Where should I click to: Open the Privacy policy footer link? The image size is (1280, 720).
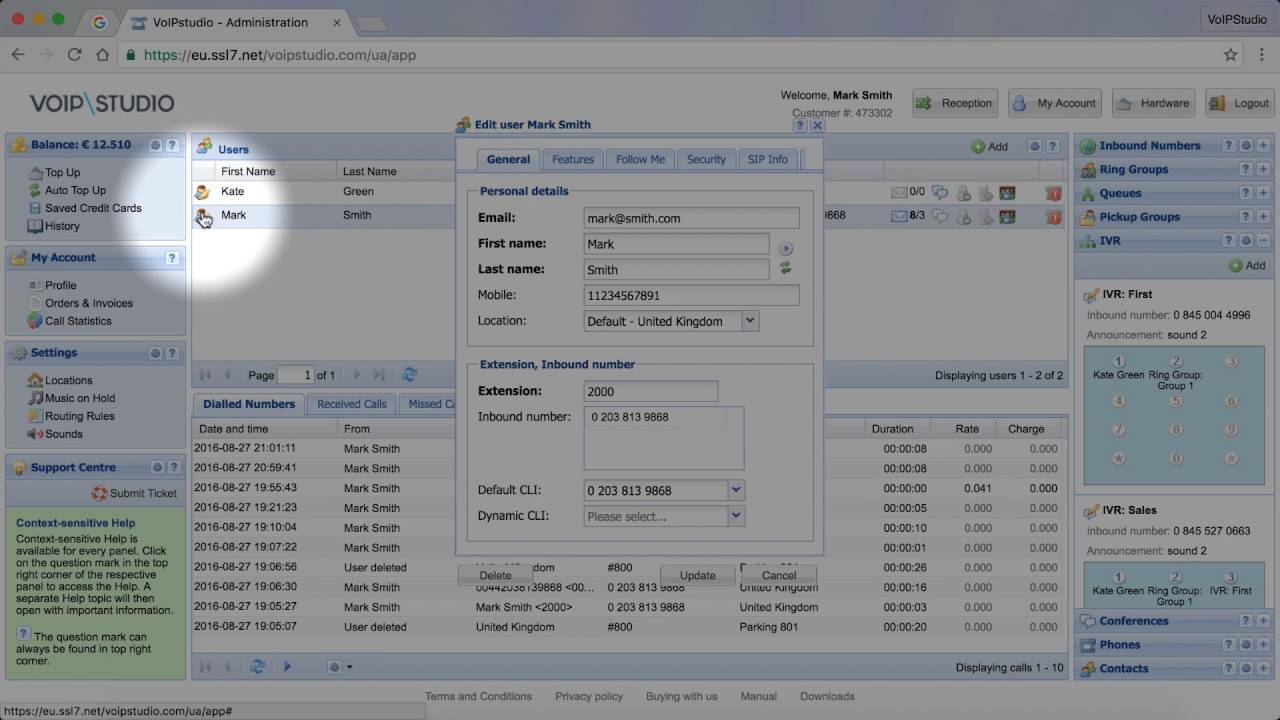coord(589,696)
